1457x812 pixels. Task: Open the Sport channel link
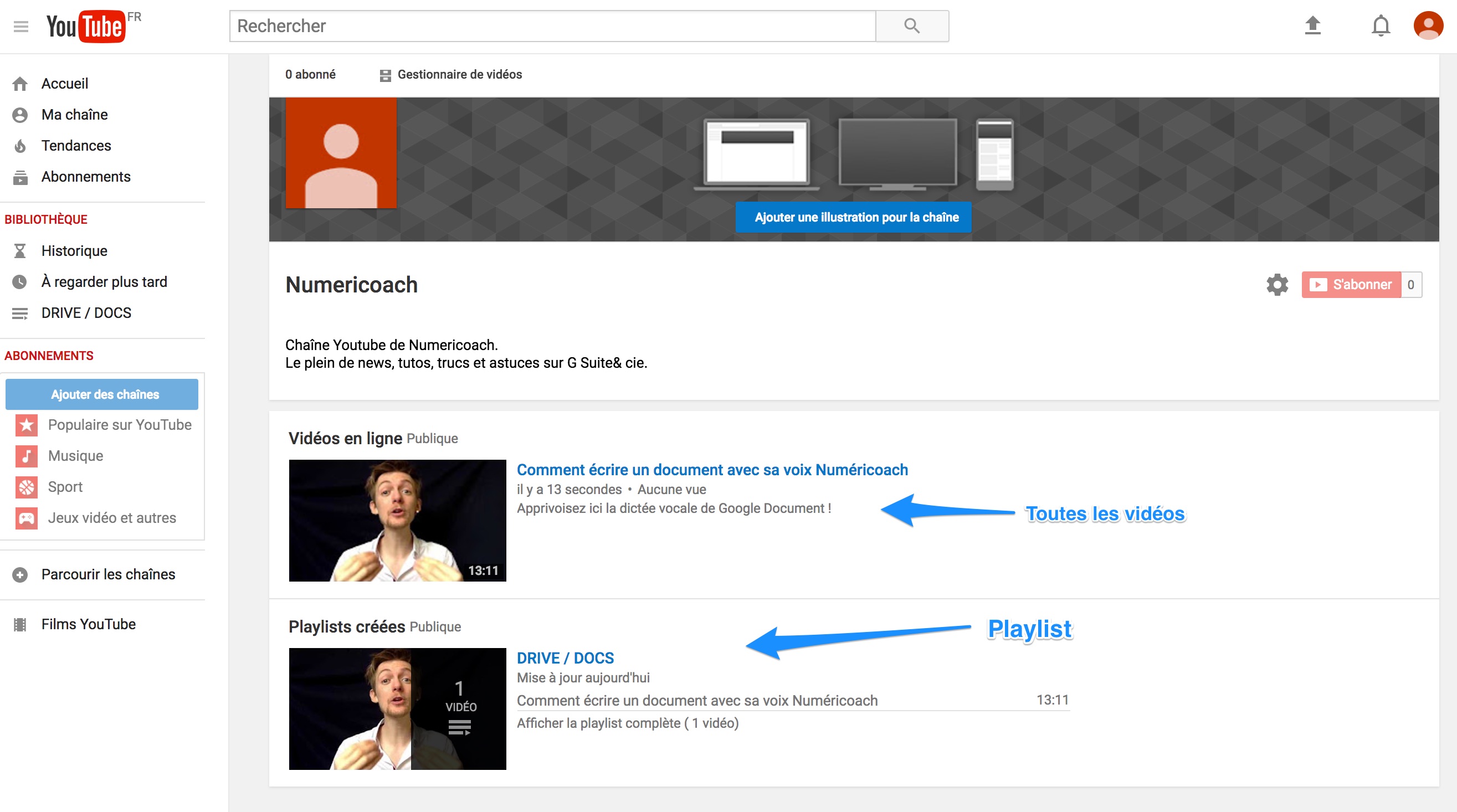[65, 487]
